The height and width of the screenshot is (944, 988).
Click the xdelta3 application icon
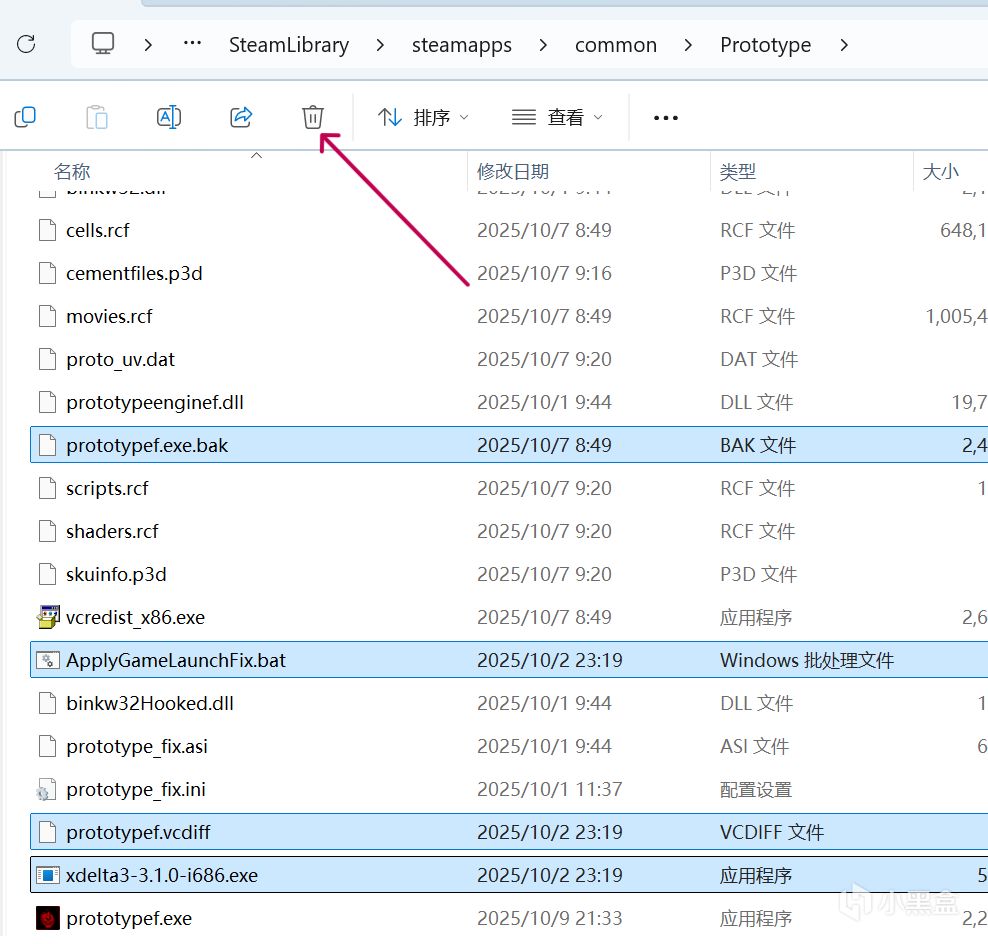click(47, 875)
